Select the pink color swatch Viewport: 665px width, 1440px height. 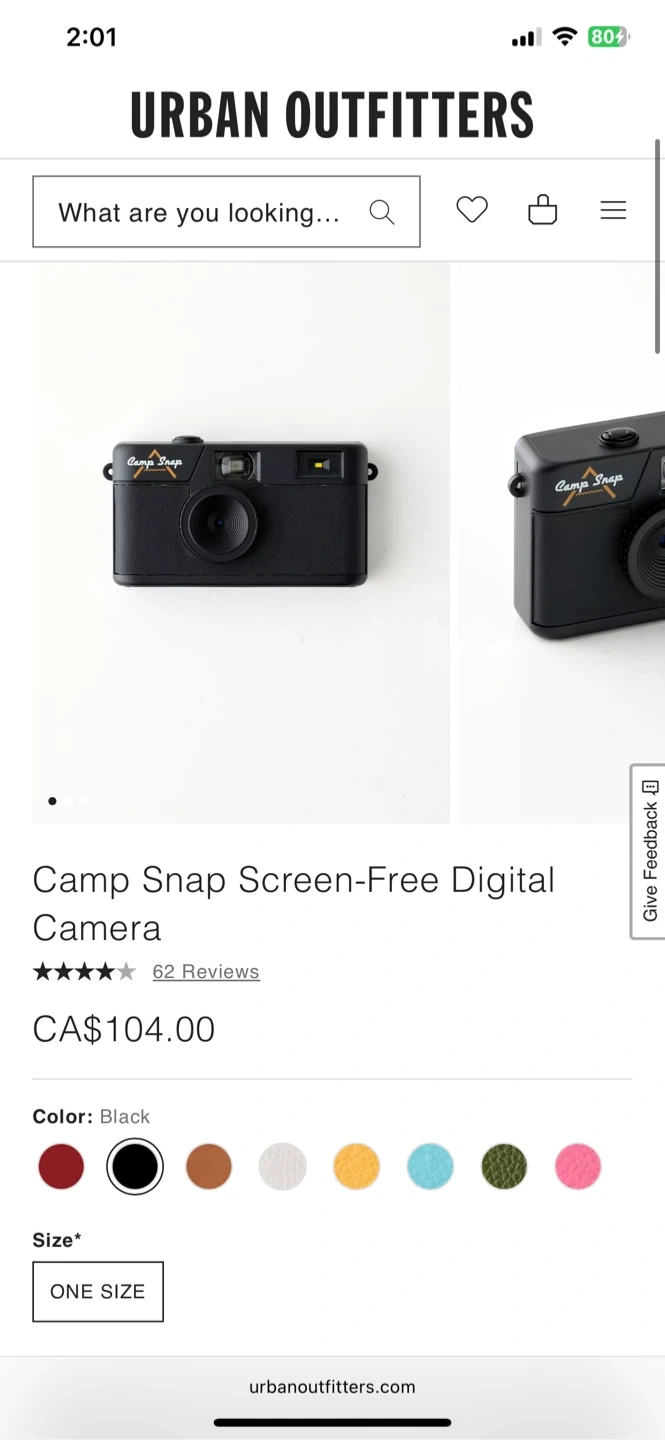[578, 1166]
